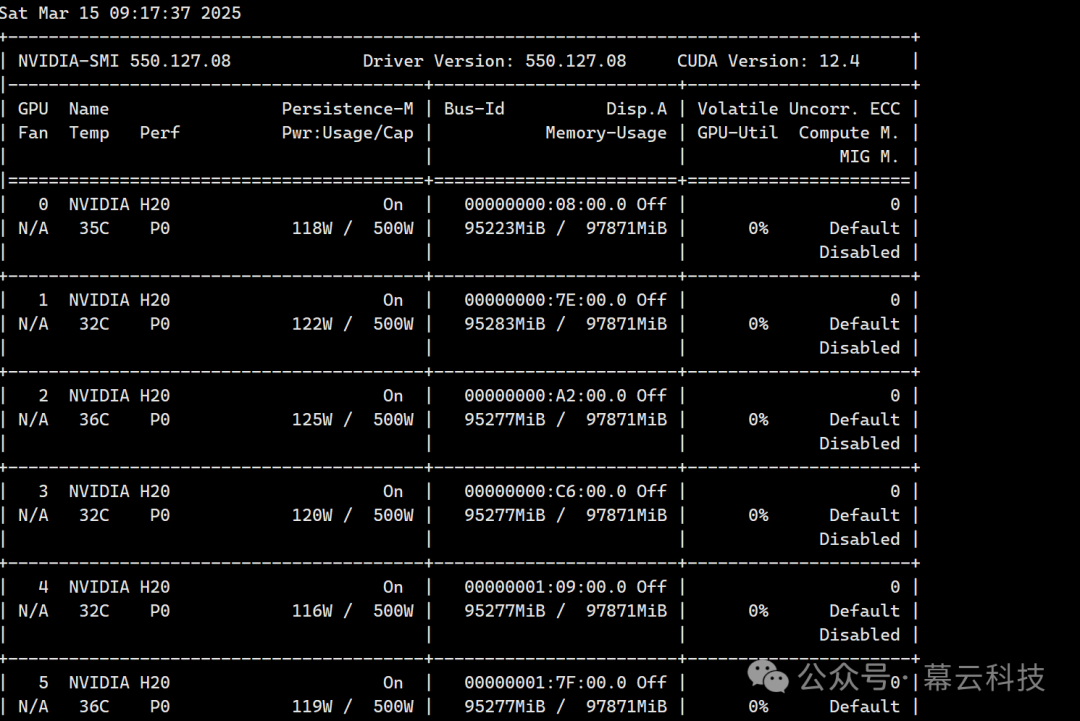1080x721 pixels.
Task: Click the Temp column header
Action: click(89, 133)
